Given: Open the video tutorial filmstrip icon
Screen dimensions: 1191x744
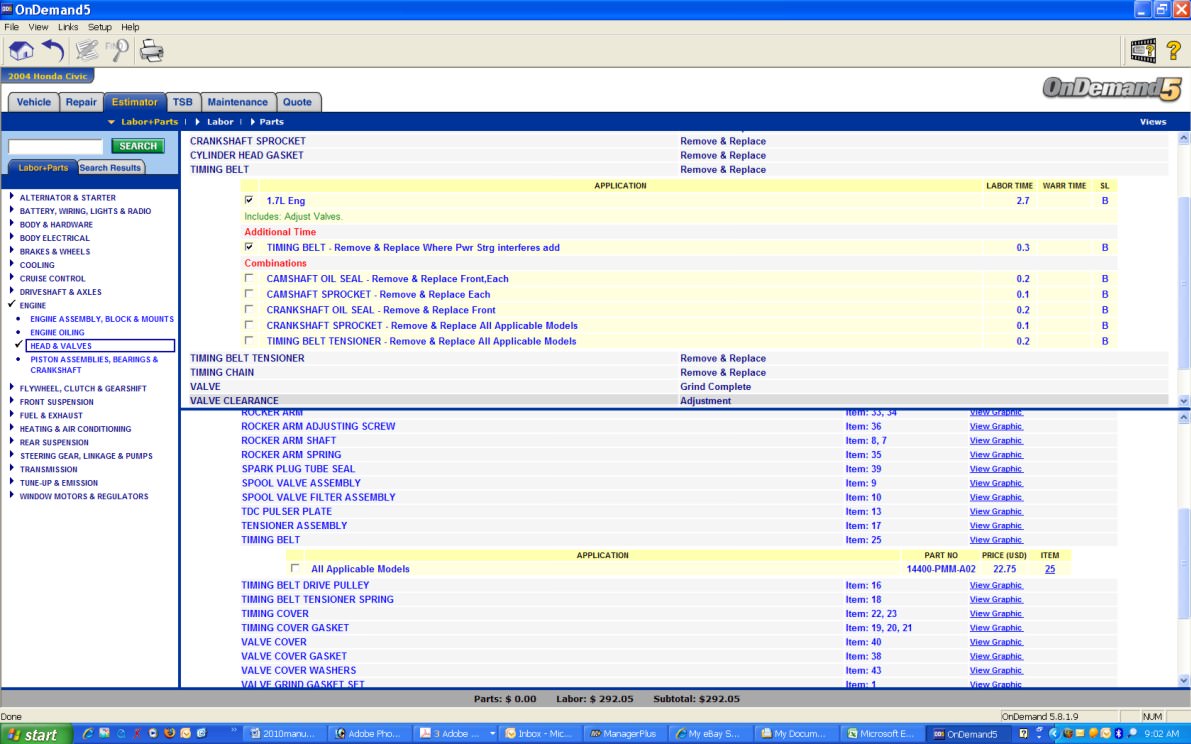Looking at the screenshot, I should (1143, 50).
